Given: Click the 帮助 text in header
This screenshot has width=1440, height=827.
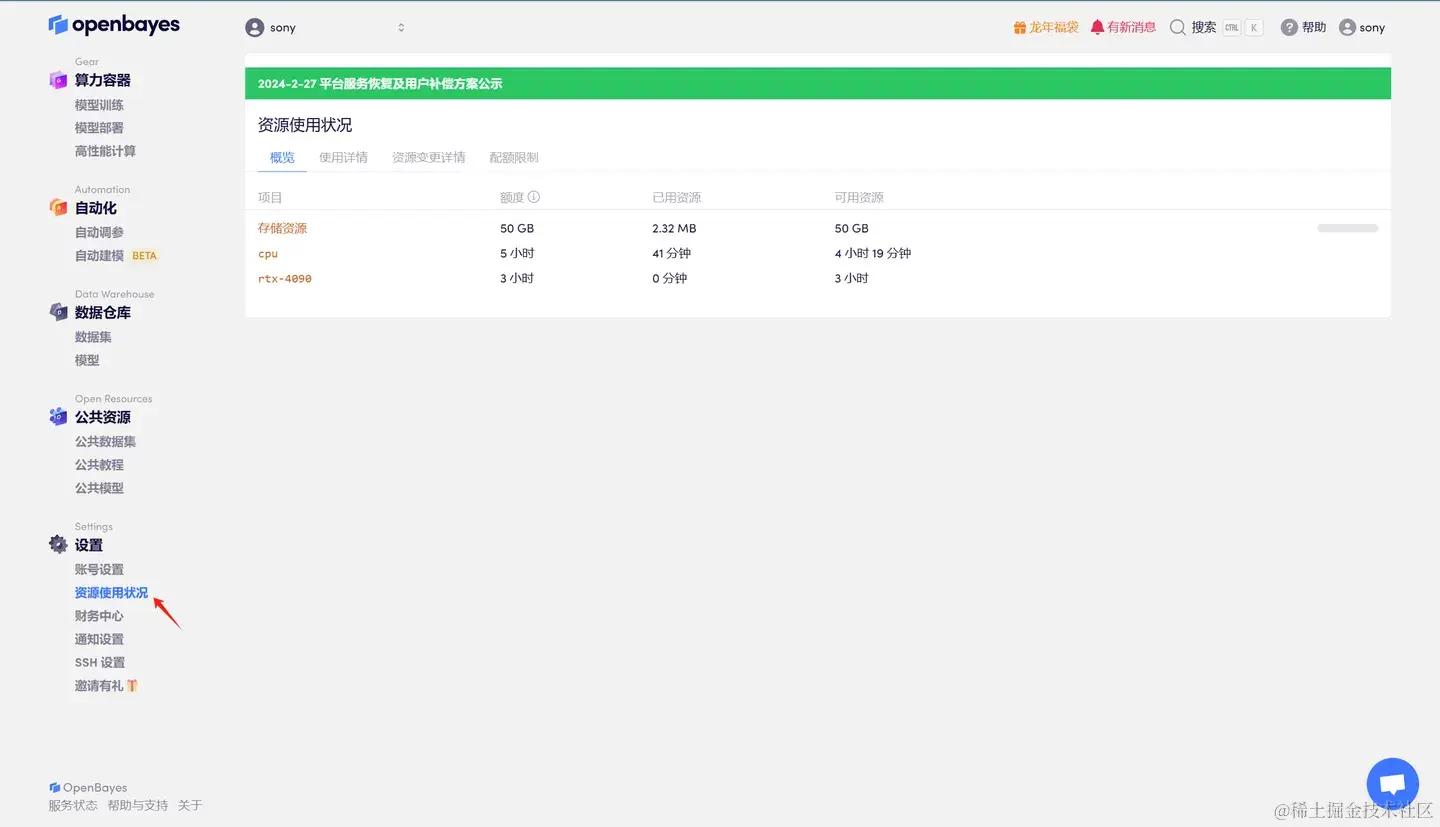Looking at the screenshot, I should pyautogui.click(x=1314, y=28).
